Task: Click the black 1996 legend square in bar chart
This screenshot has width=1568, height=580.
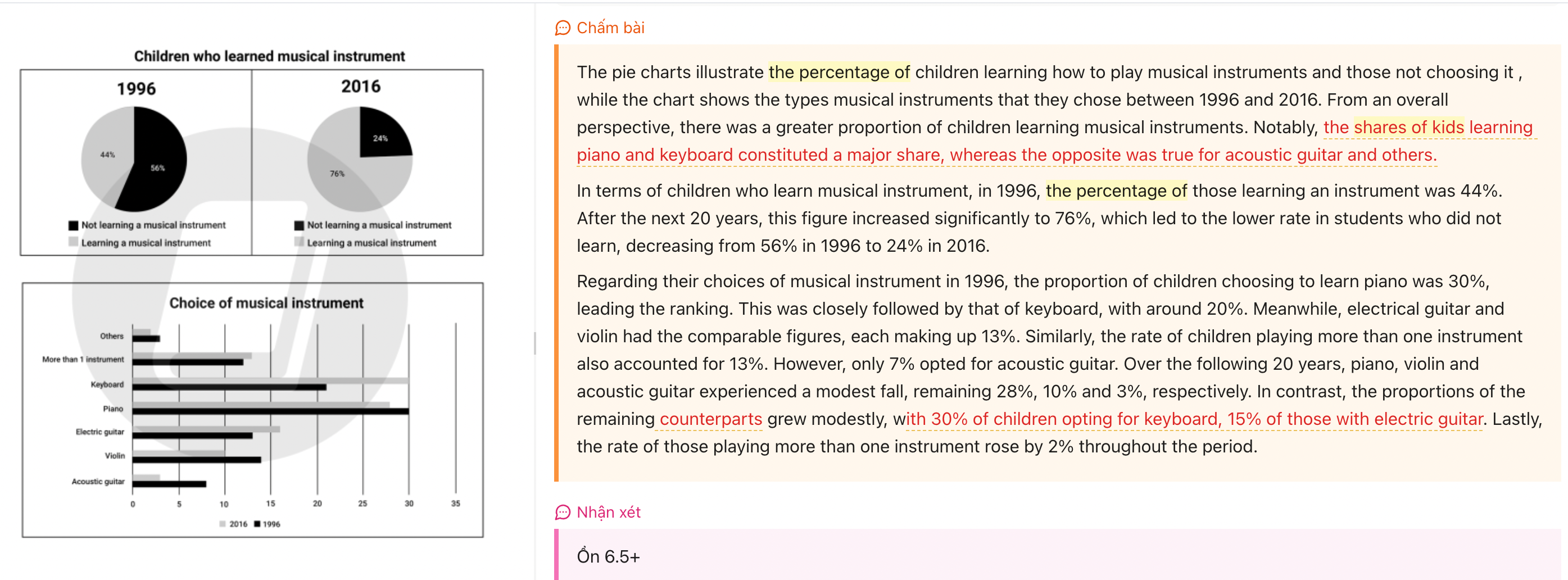Action: [x=257, y=524]
